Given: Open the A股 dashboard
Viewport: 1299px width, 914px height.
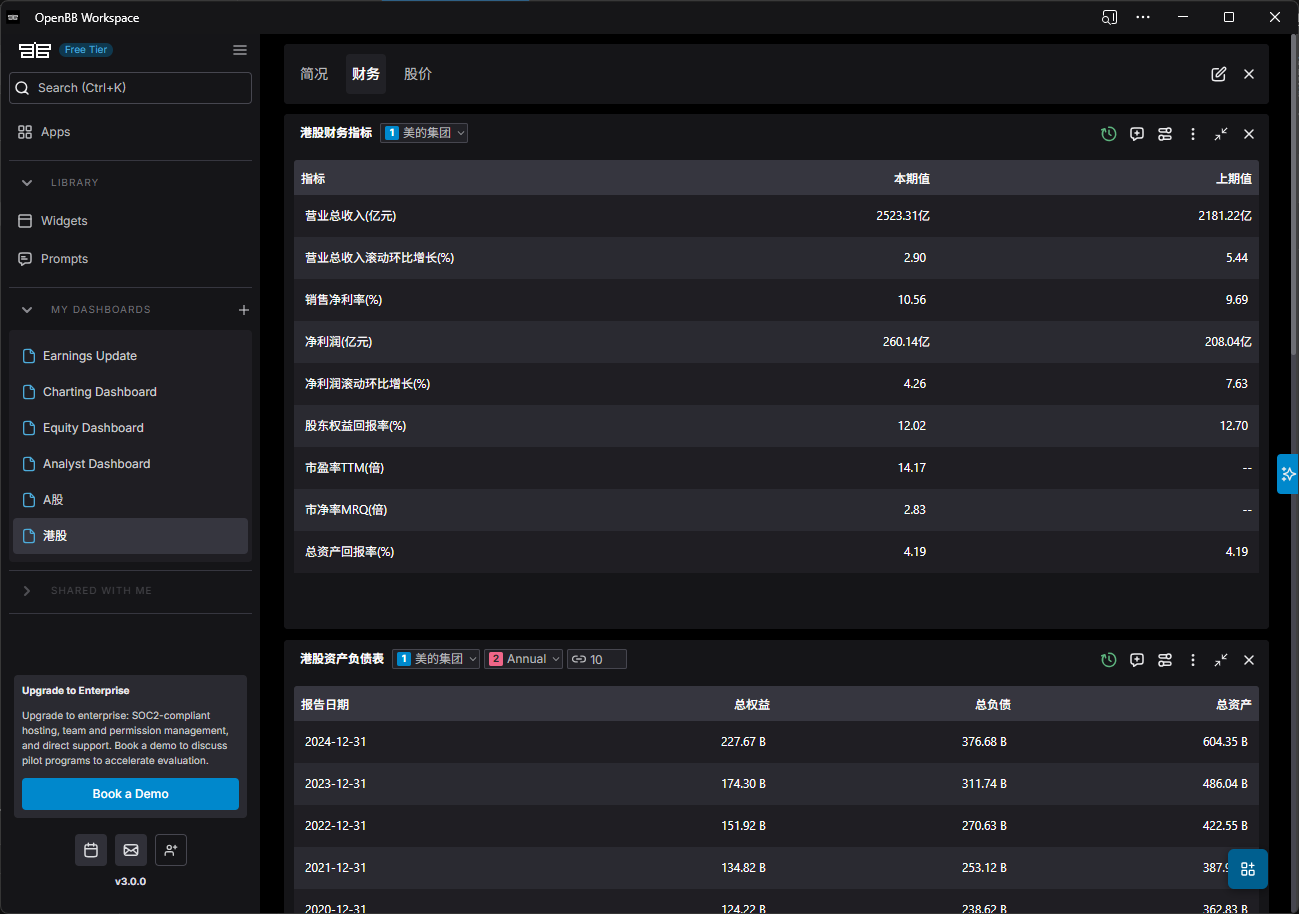Looking at the screenshot, I should (130, 500).
